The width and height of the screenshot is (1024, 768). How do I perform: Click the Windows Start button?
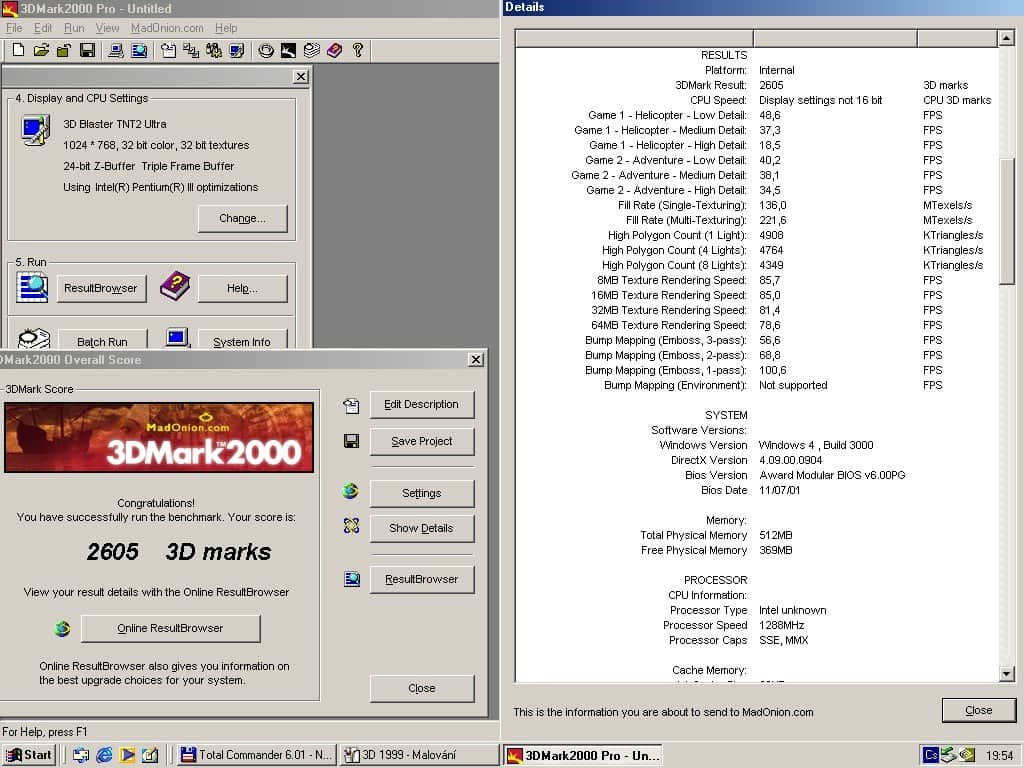click(x=28, y=755)
